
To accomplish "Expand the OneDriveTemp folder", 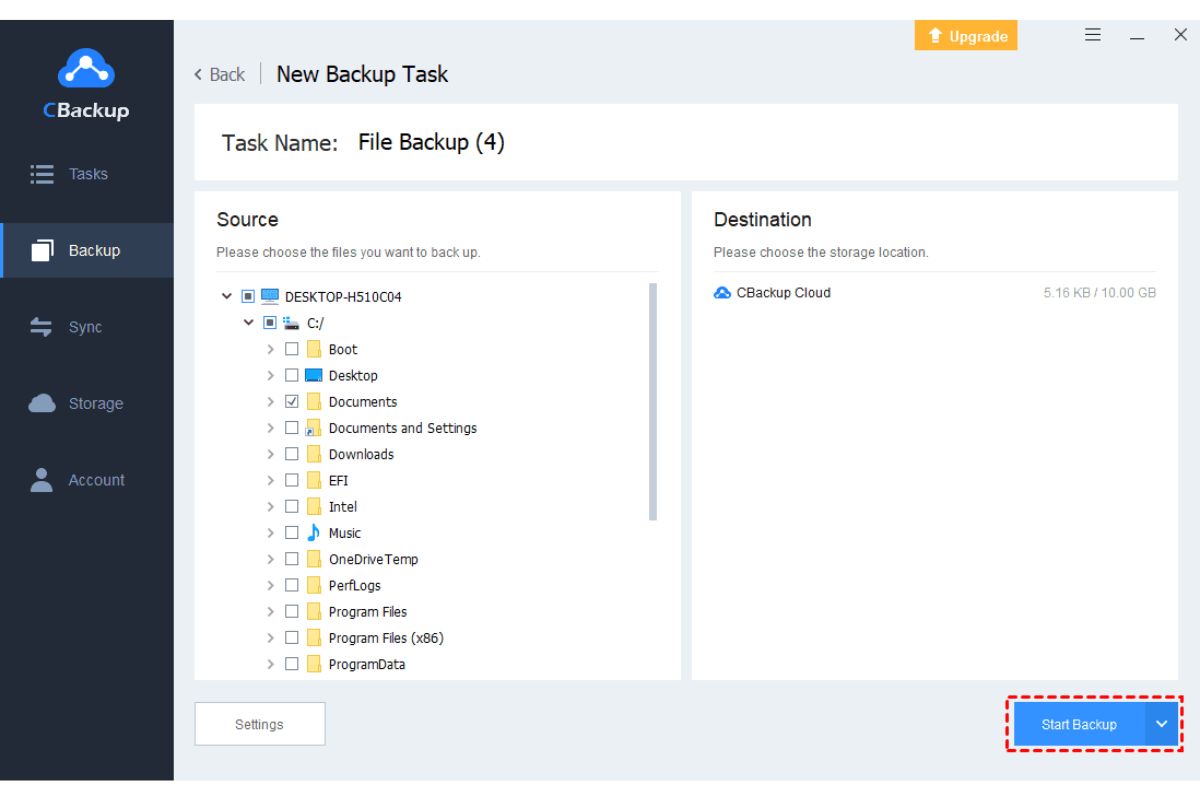I will pos(270,559).
